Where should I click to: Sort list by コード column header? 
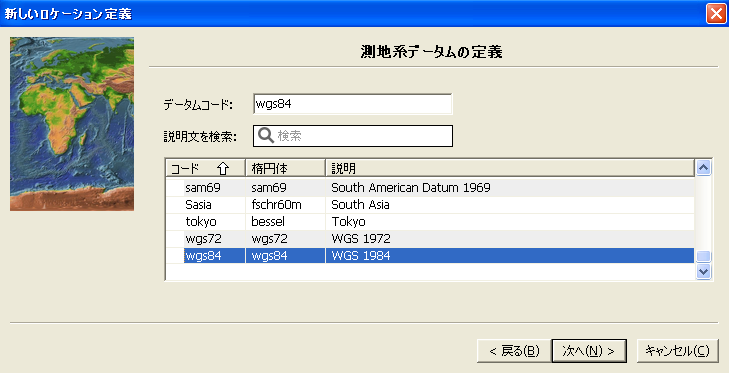click(205, 168)
